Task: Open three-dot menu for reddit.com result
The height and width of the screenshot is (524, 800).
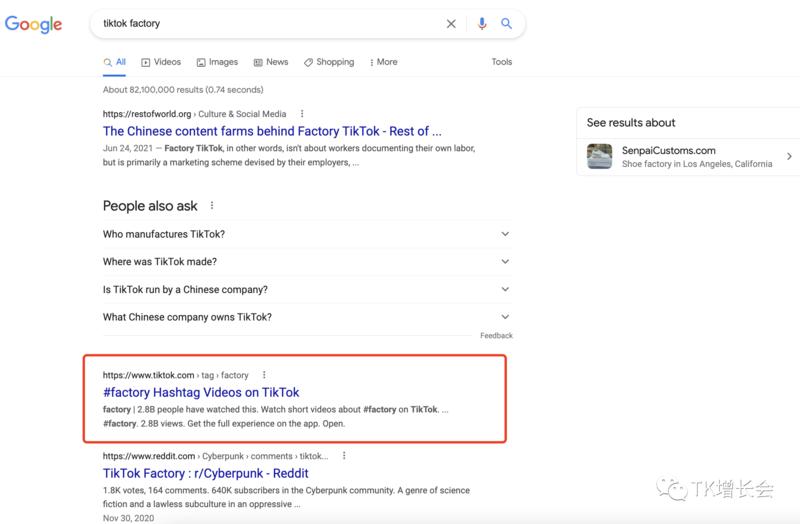Action: pos(343,455)
